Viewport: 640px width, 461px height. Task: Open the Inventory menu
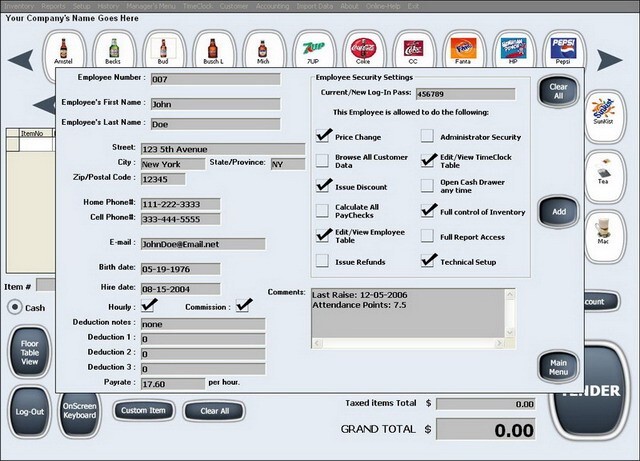point(19,6)
